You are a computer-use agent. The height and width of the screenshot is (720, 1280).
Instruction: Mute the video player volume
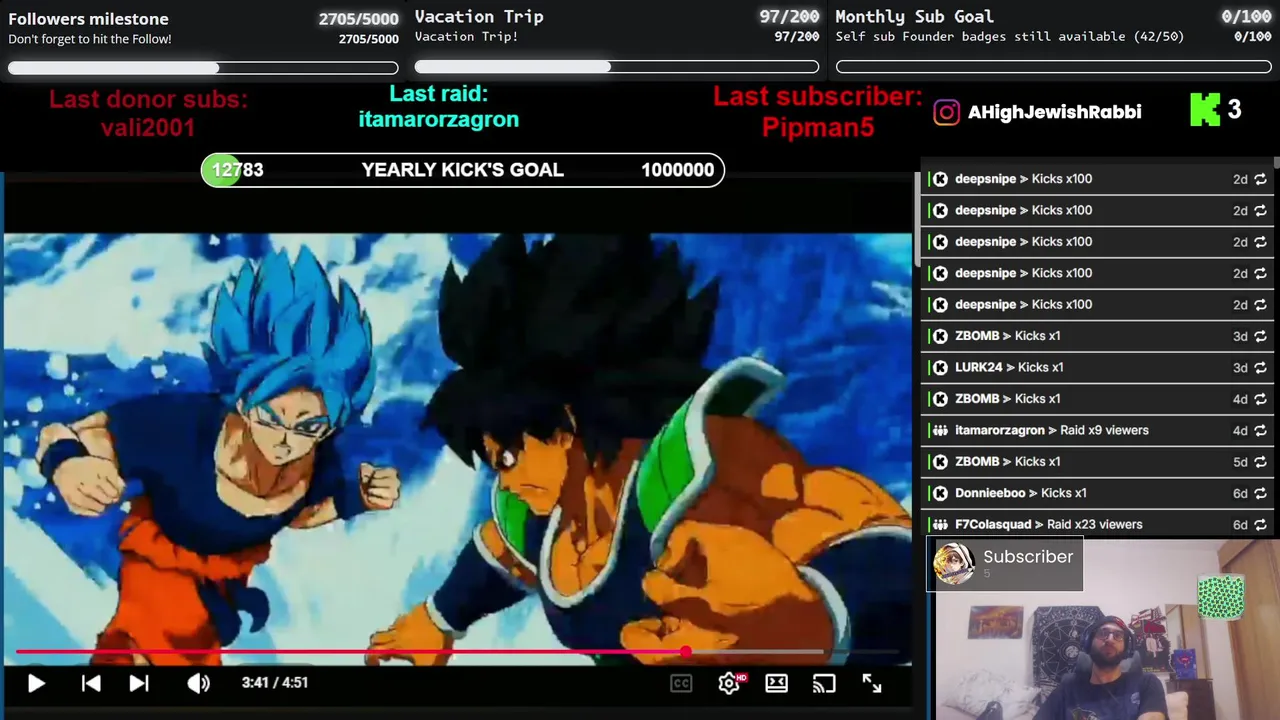198,683
